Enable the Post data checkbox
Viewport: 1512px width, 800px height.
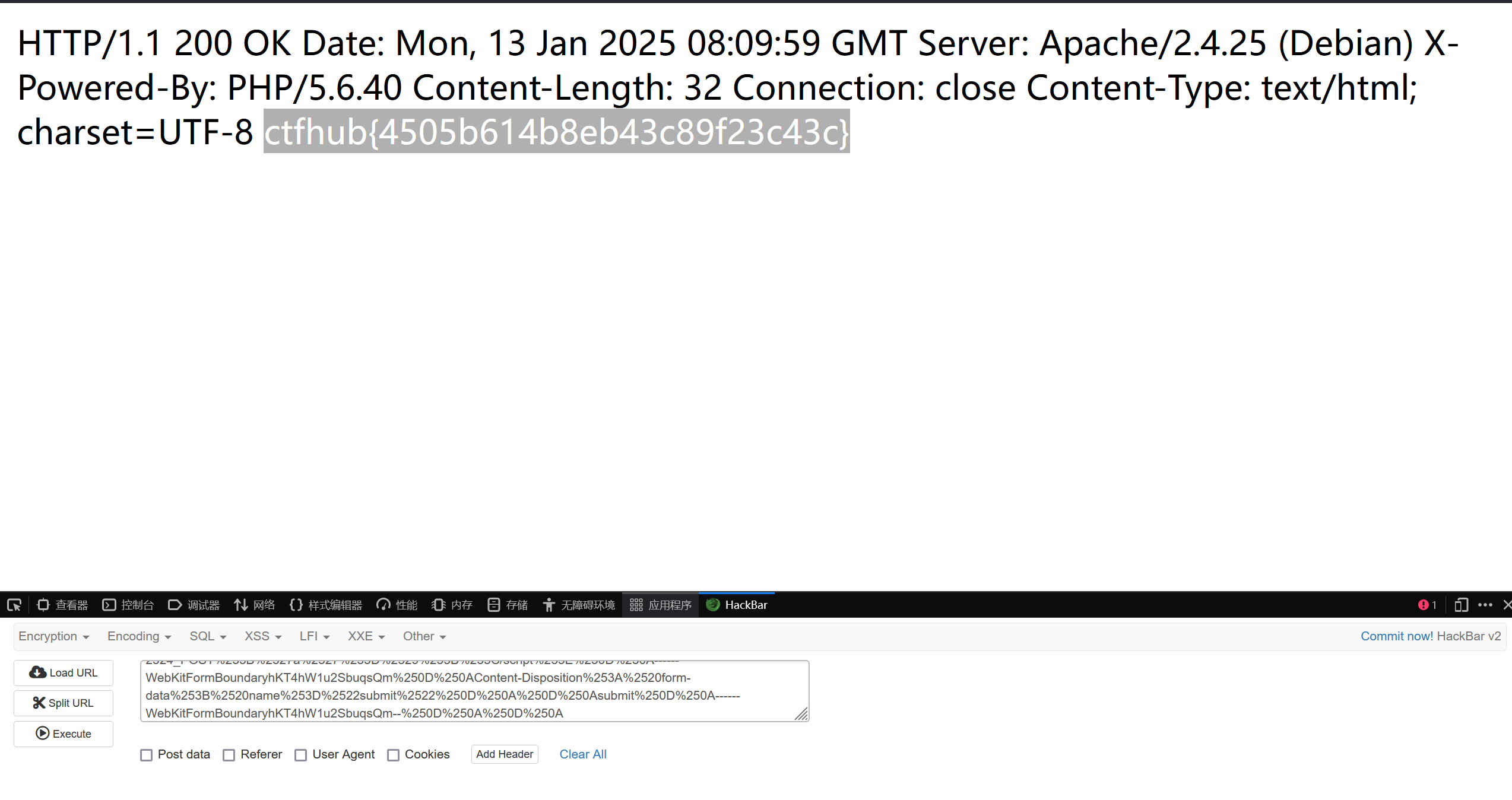(147, 755)
